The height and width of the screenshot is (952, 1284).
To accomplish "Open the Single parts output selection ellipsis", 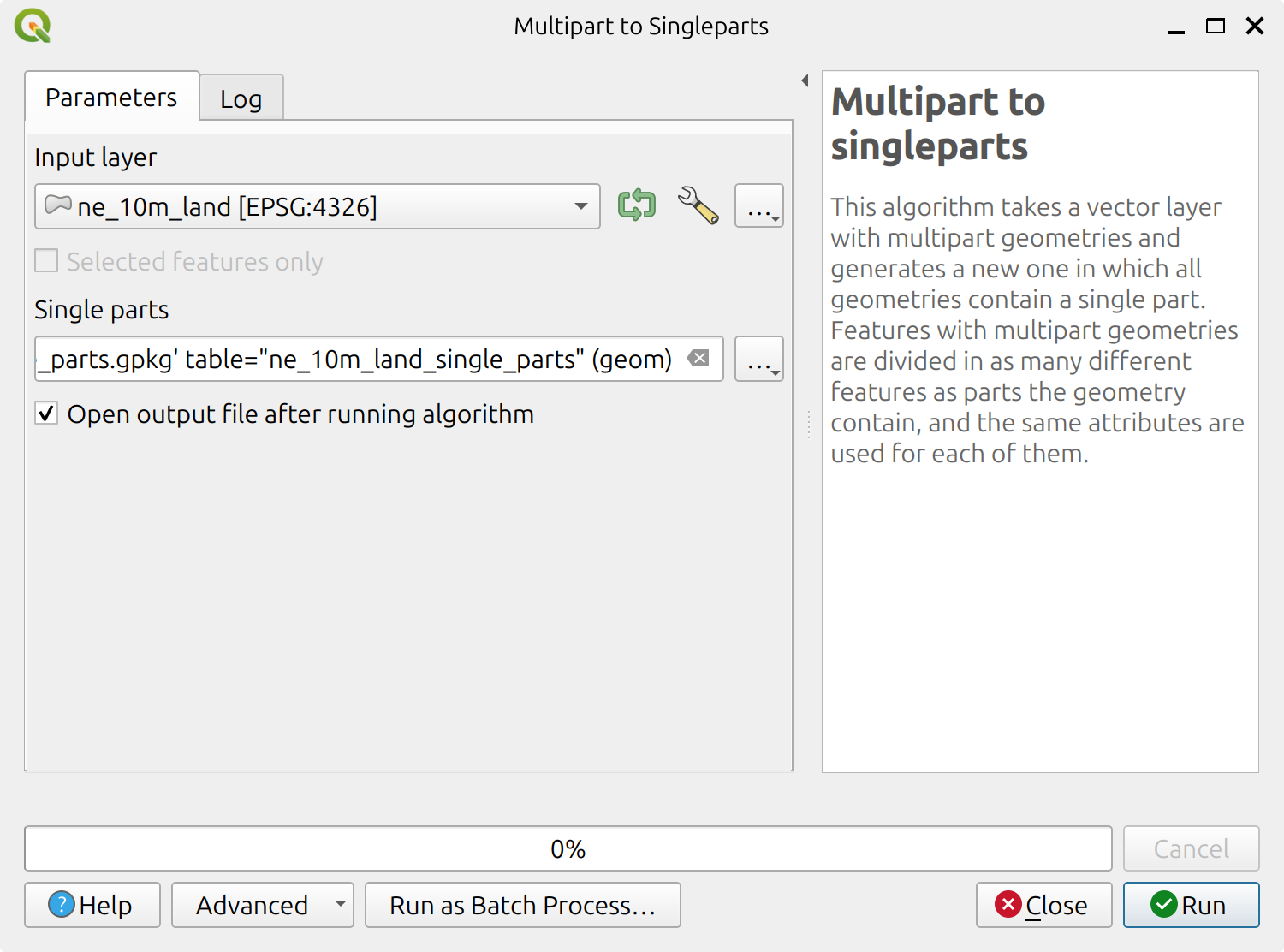I will click(758, 359).
